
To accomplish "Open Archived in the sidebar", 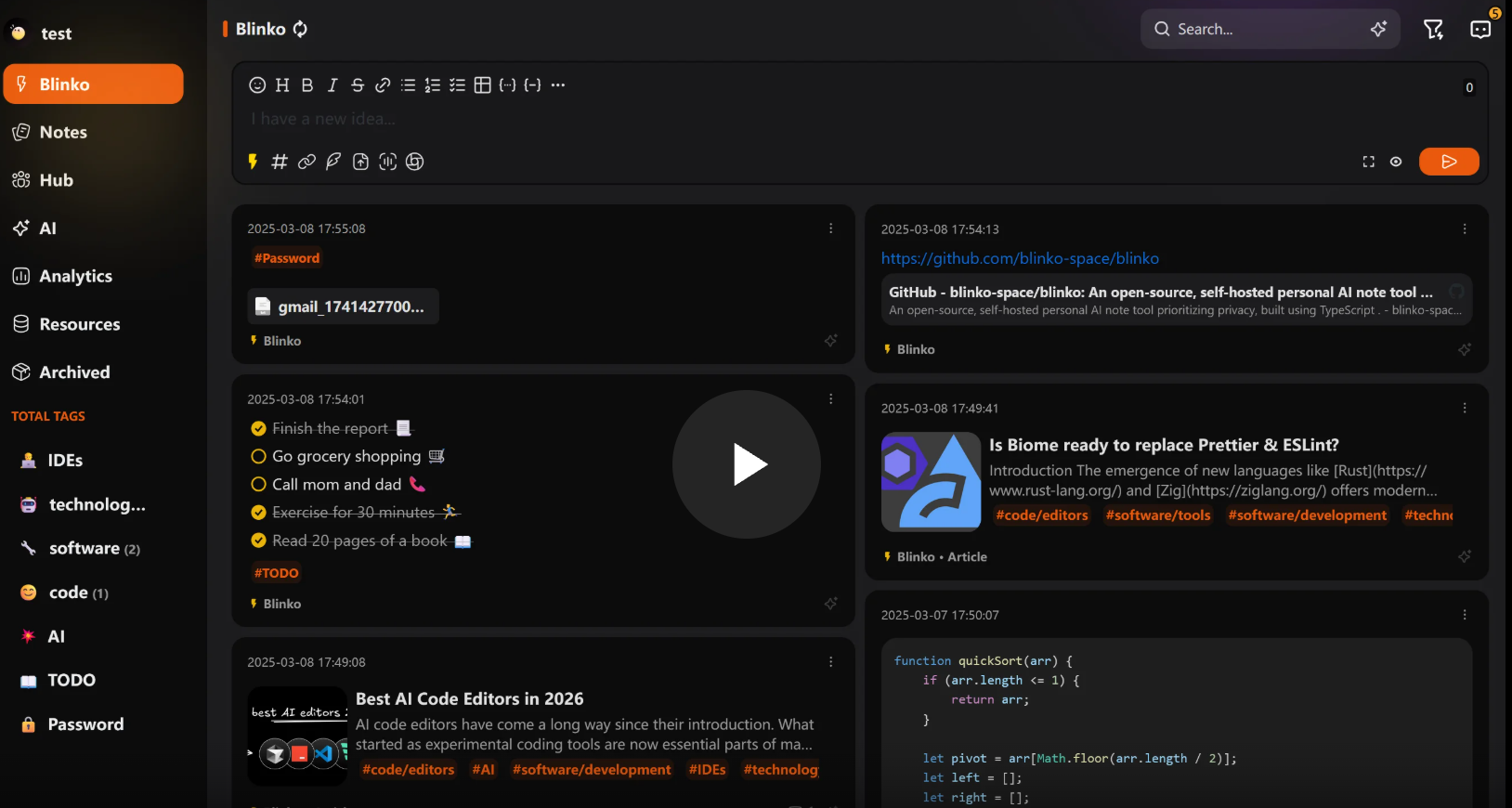I will coord(93,372).
